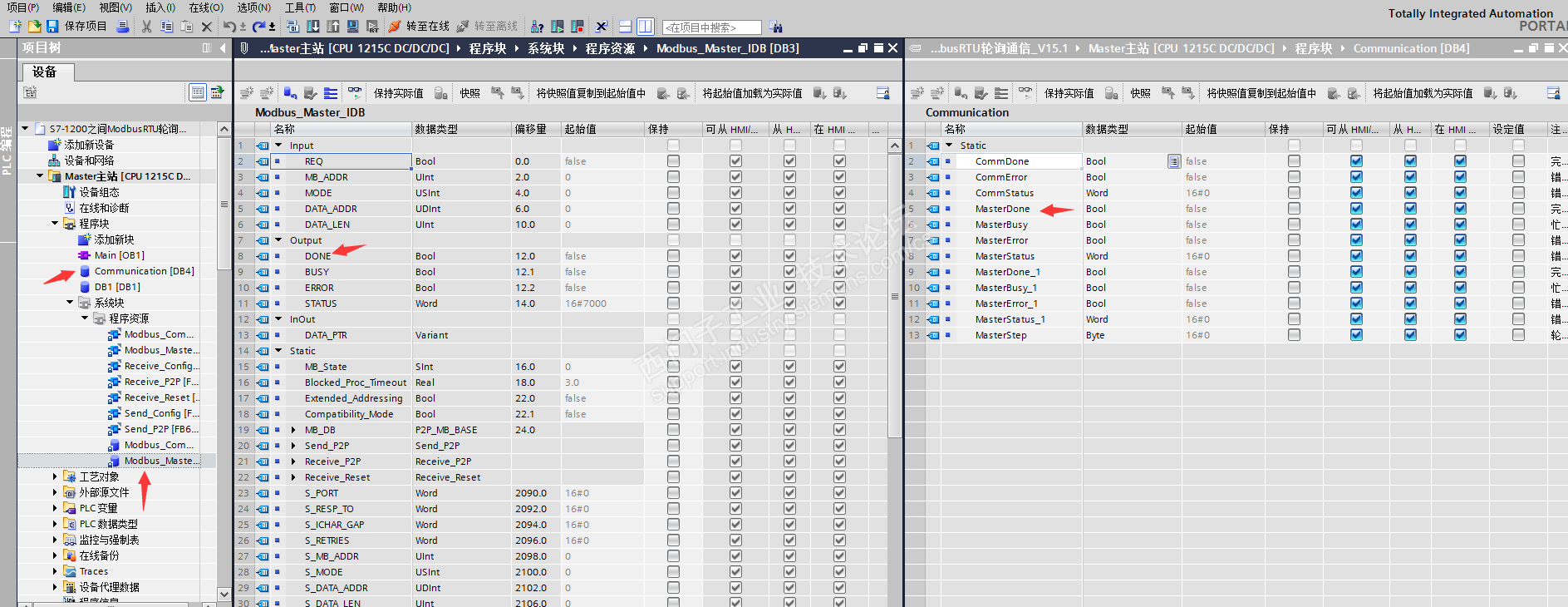Open the 工具(T) menu
1568x607 pixels.
[300, 7]
